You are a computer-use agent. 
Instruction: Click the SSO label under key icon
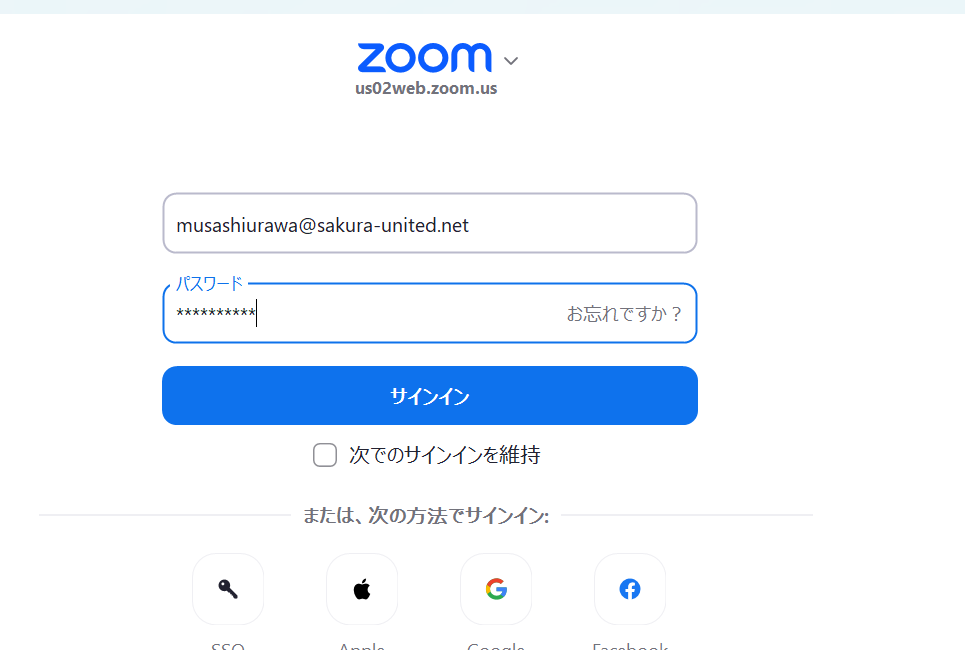[x=228, y=646]
